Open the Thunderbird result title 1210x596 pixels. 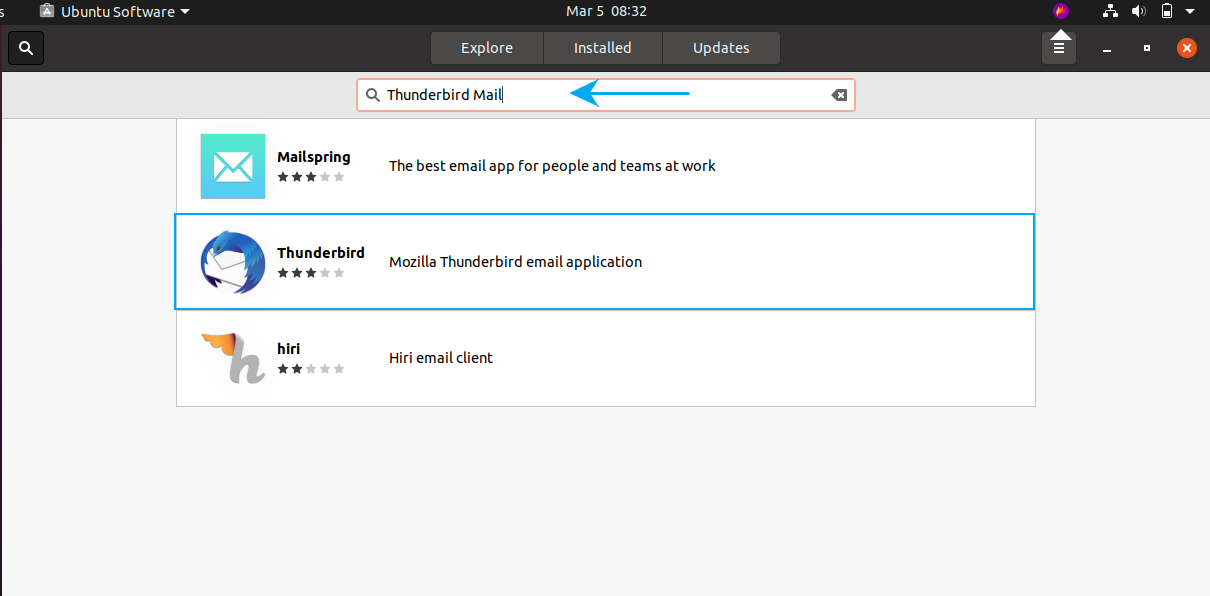tap(321, 253)
